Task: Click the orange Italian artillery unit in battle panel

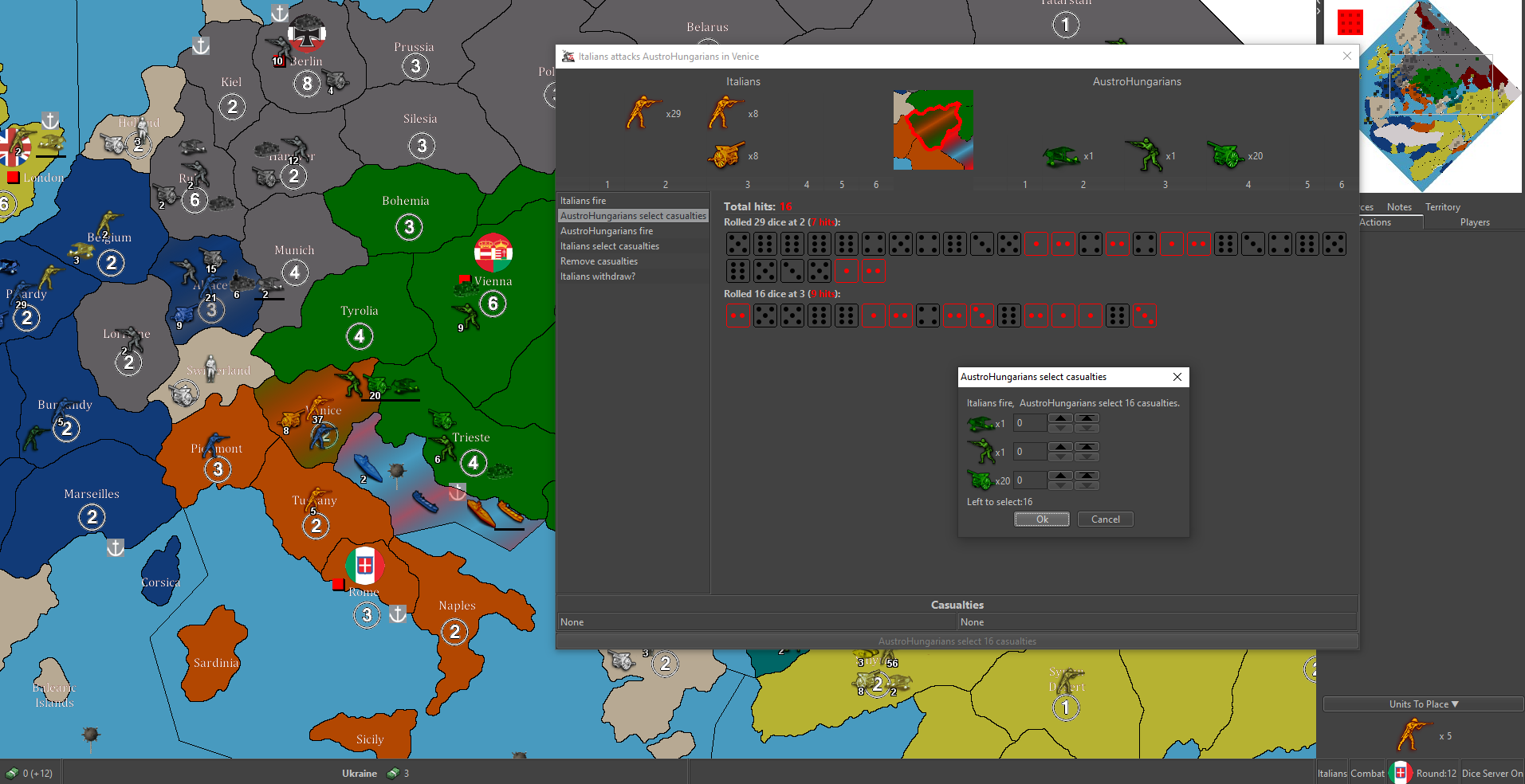Action: [725, 155]
